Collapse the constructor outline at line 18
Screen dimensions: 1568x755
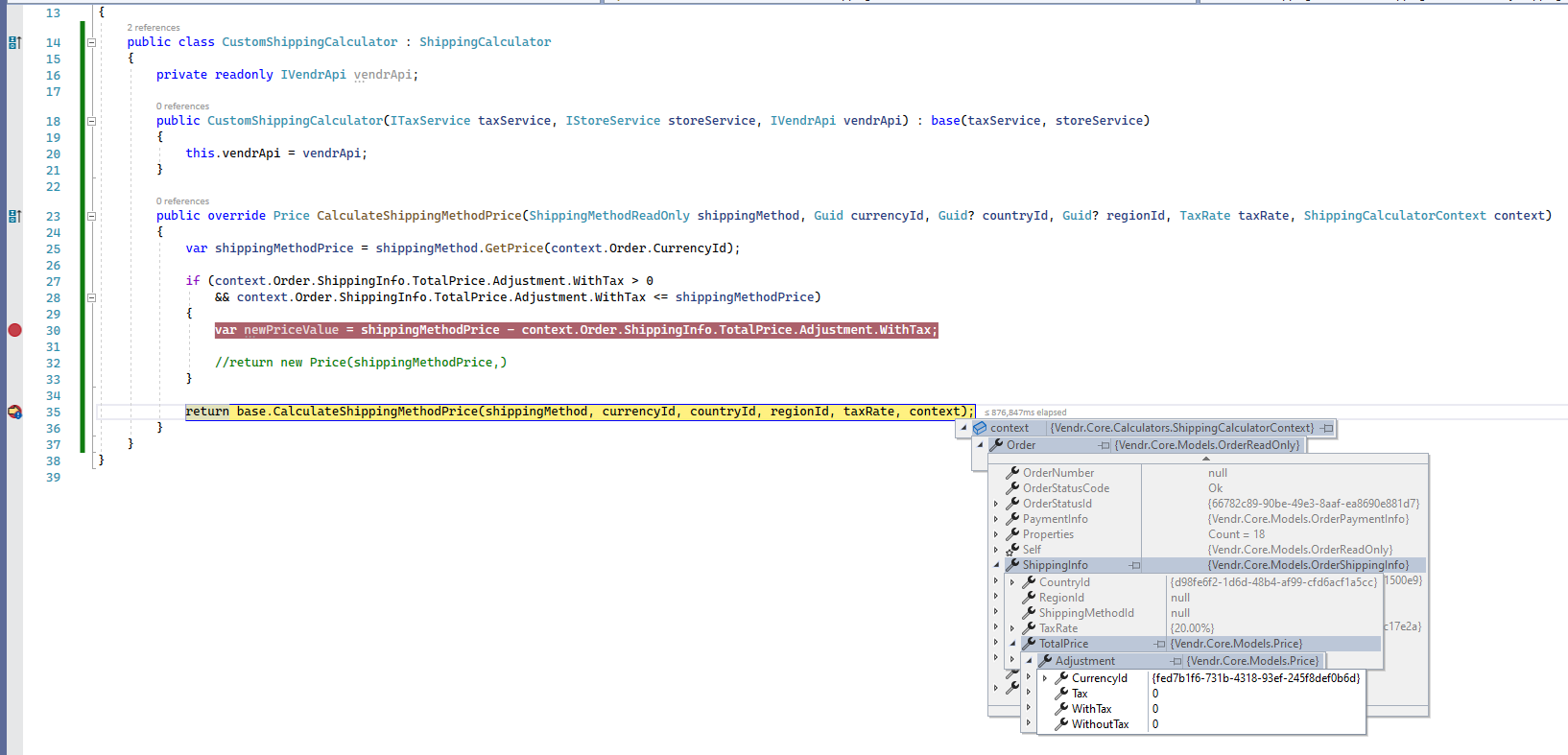tap(92, 121)
